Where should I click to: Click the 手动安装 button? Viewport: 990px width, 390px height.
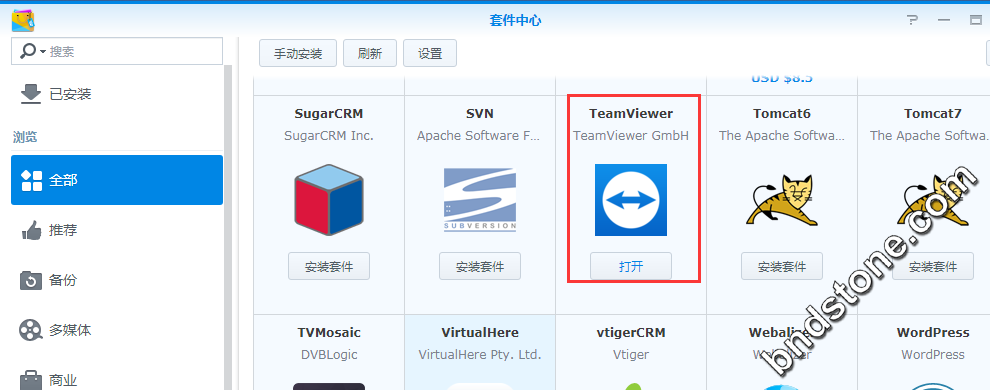click(x=297, y=53)
